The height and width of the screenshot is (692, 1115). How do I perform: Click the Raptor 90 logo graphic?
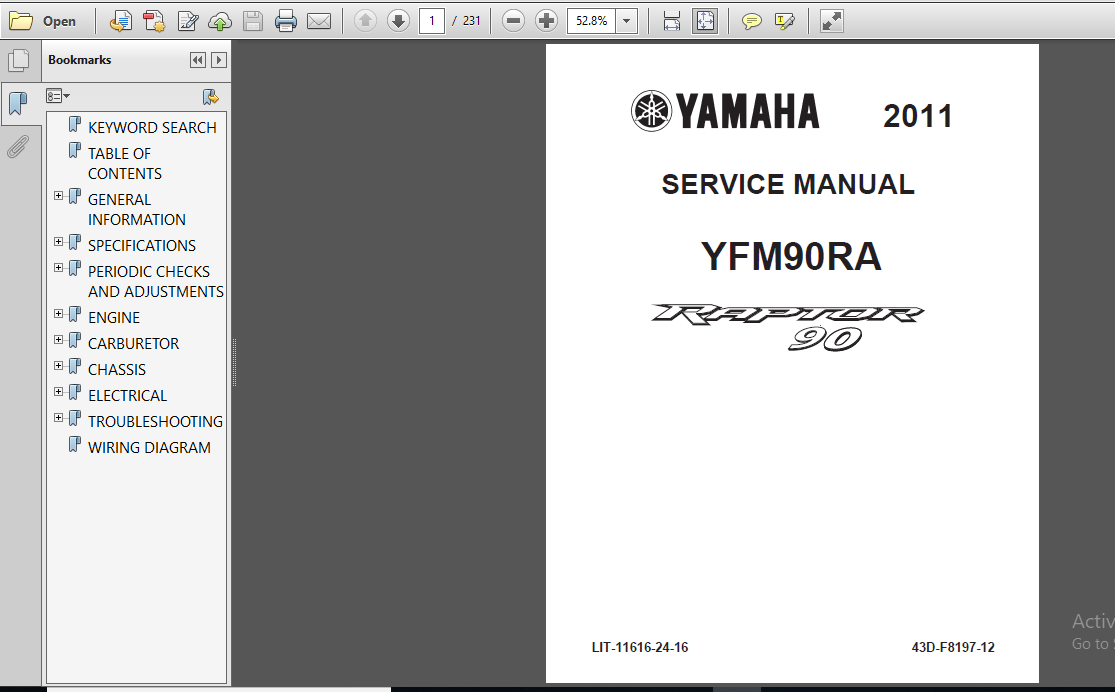787,327
